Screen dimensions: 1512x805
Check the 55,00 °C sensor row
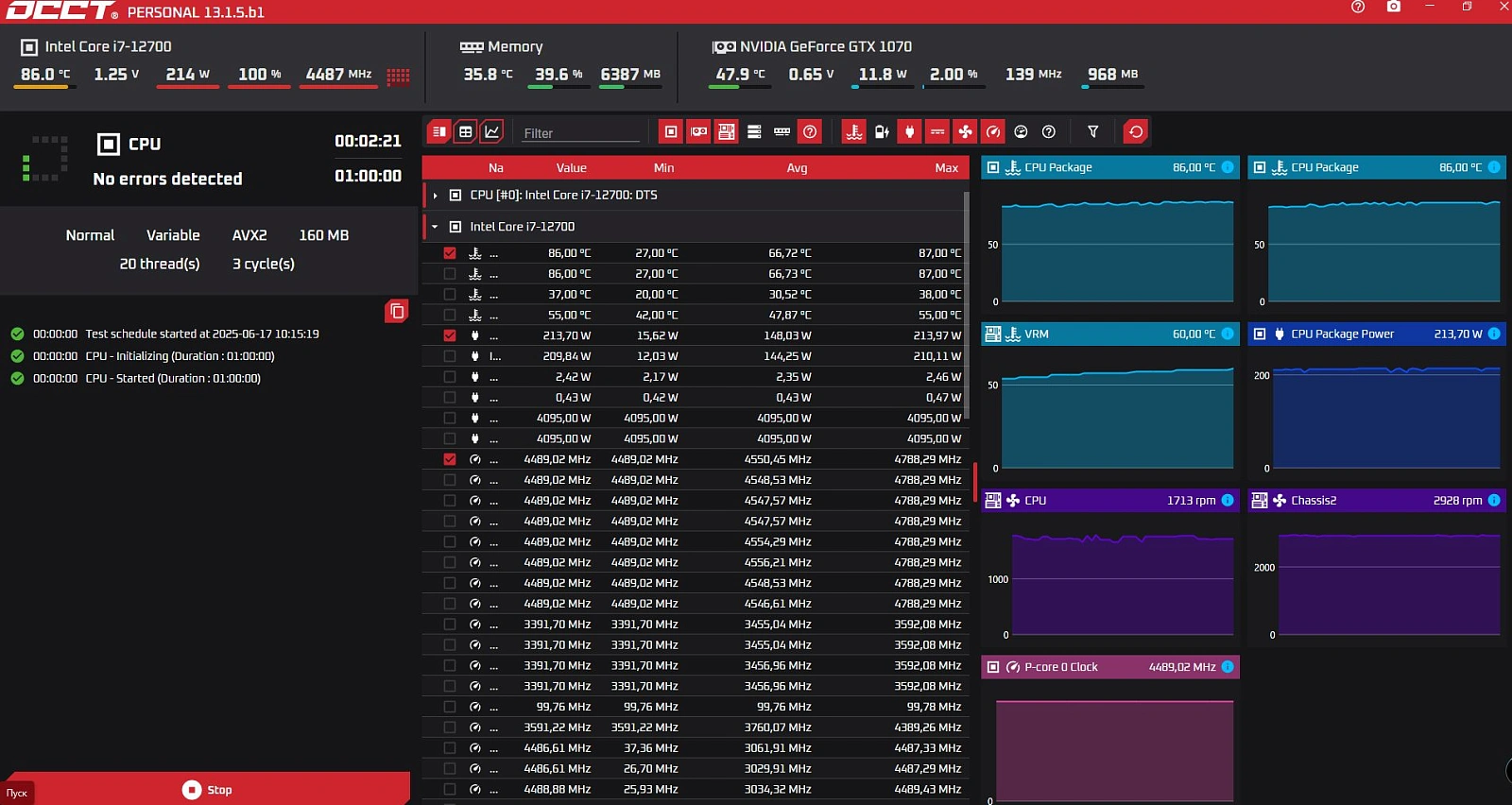tap(450, 315)
